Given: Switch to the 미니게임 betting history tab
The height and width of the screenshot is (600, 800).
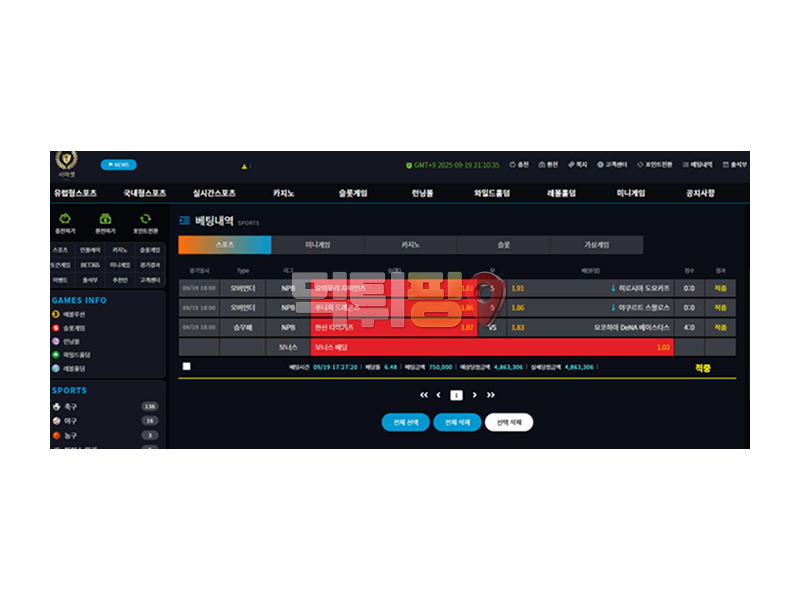Looking at the screenshot, I should (x=317, y=244).
